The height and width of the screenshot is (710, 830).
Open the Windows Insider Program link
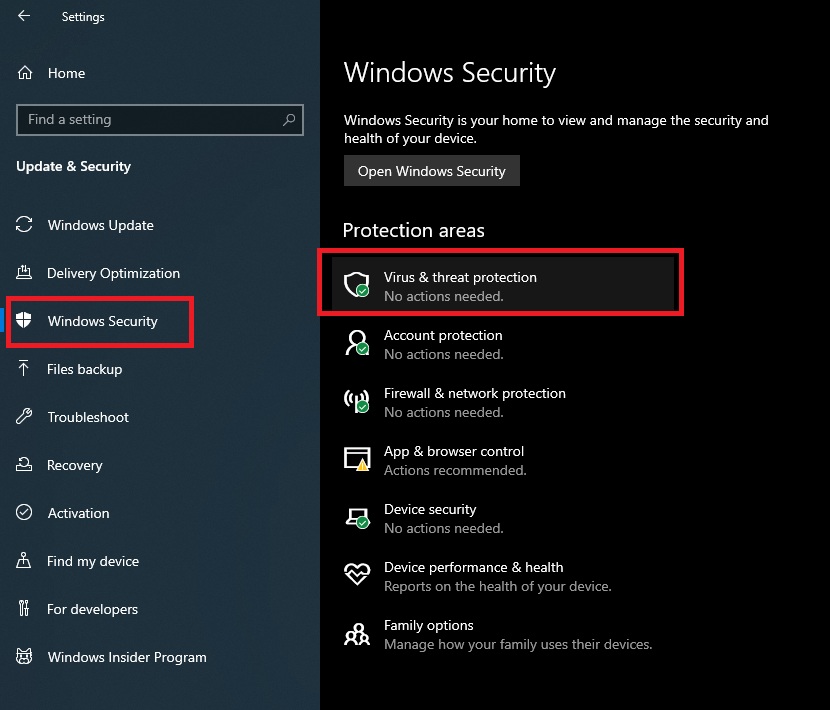coord(127,657)
